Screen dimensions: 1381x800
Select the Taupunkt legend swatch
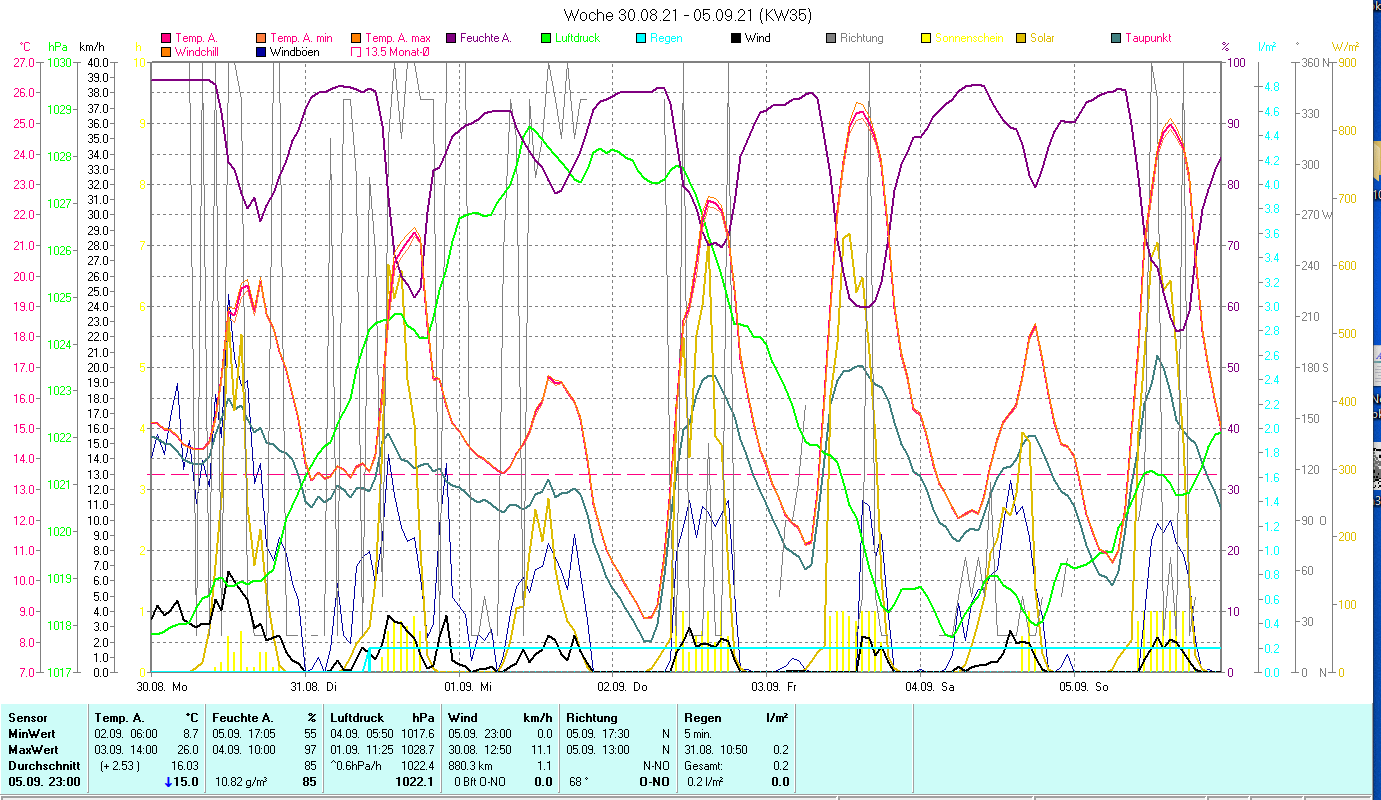pos(1116,38)
